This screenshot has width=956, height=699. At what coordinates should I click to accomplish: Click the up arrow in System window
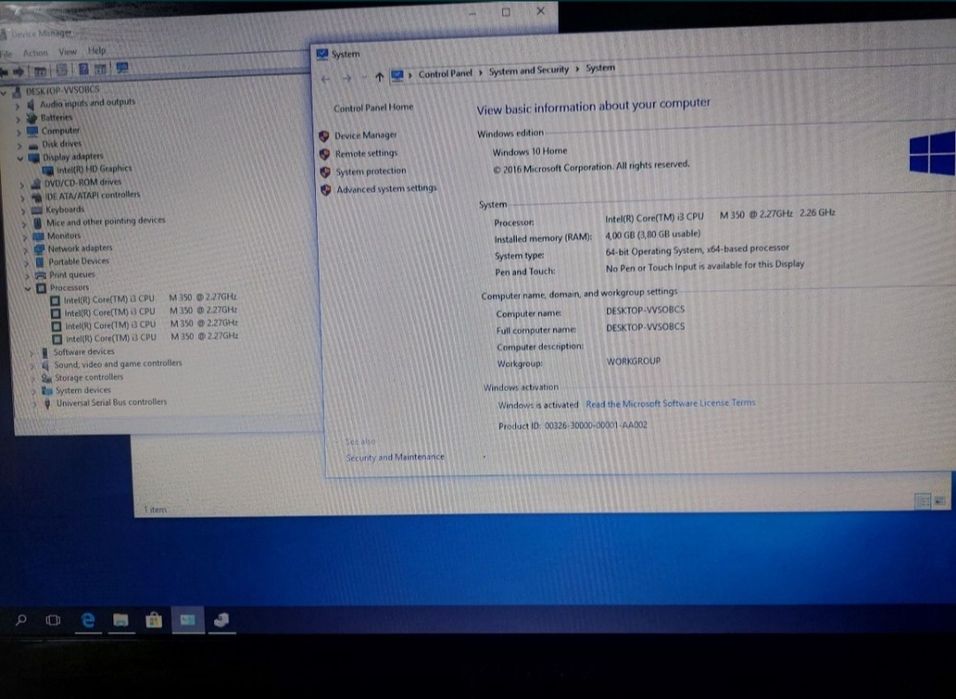coord(379,76)
